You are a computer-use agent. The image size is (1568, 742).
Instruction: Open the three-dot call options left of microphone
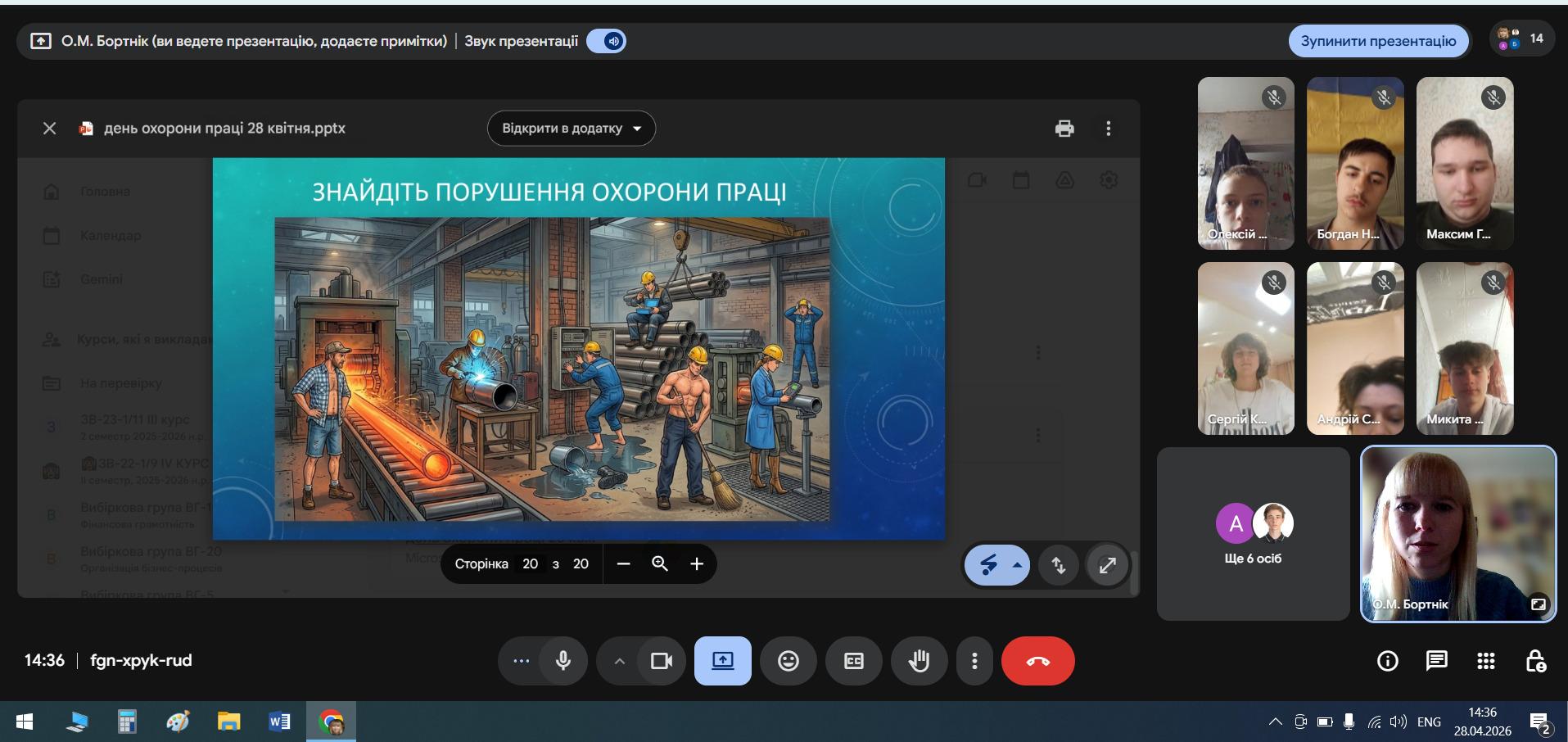521,661
